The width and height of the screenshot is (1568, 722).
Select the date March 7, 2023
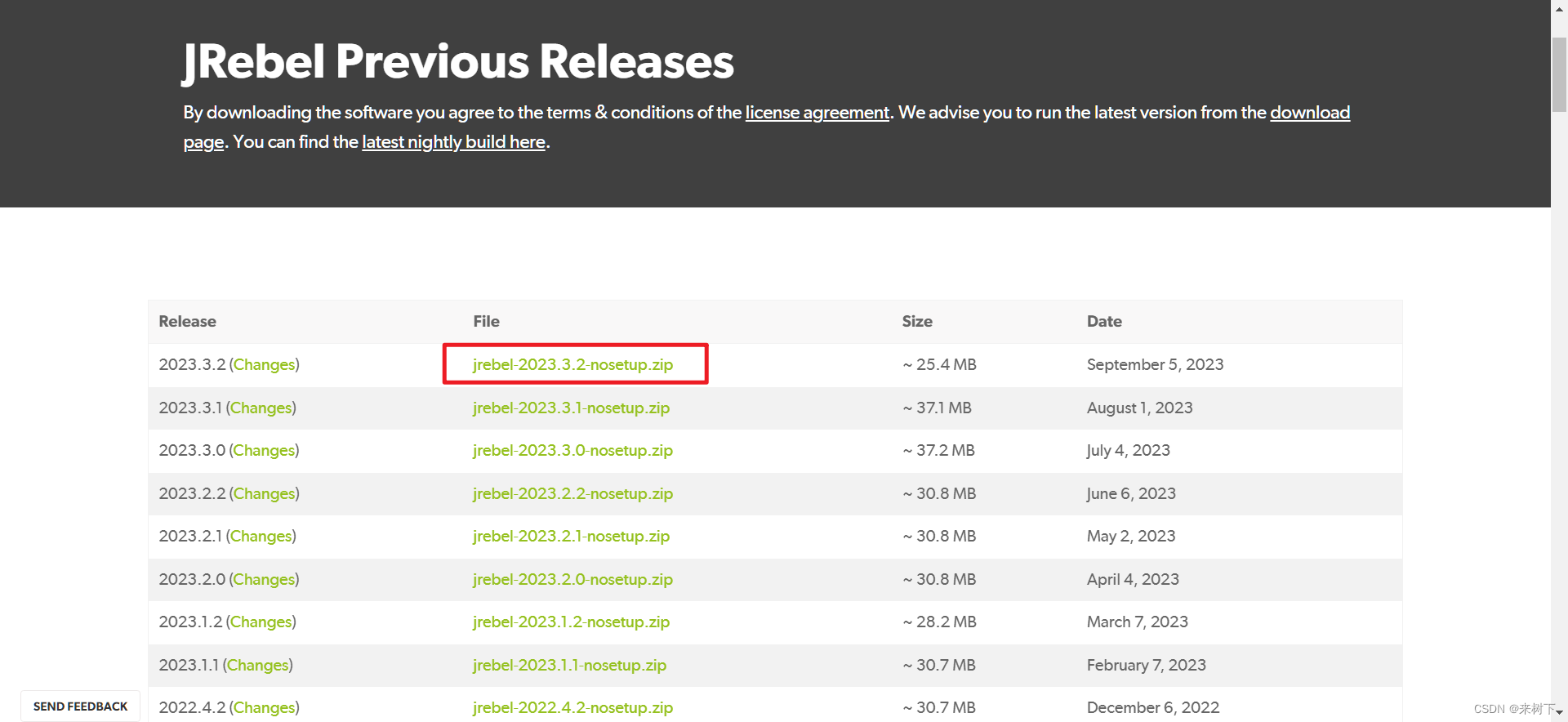coord(1137,622)
